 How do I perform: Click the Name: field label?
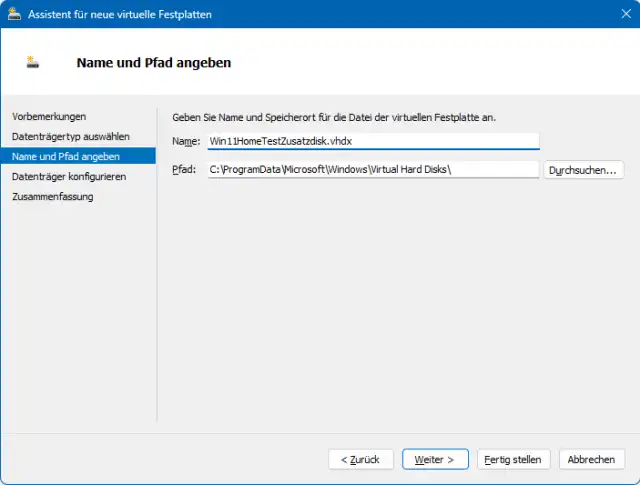click(186, 142)
